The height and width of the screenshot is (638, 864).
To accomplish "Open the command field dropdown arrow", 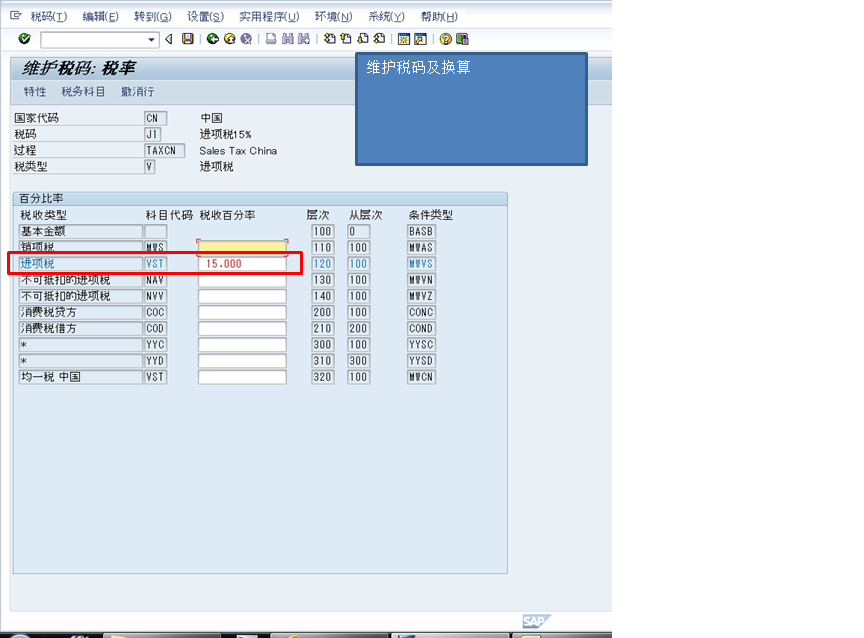I will tap(151, 40).
